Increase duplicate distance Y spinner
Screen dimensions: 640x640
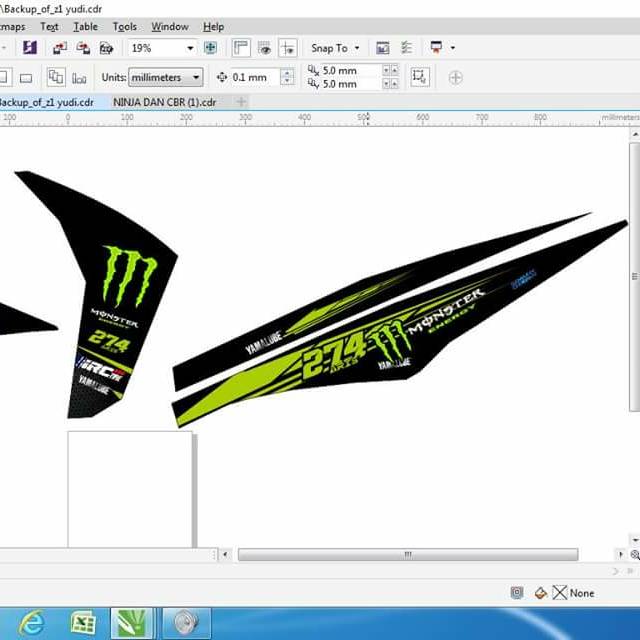click(x=395, y=84)
